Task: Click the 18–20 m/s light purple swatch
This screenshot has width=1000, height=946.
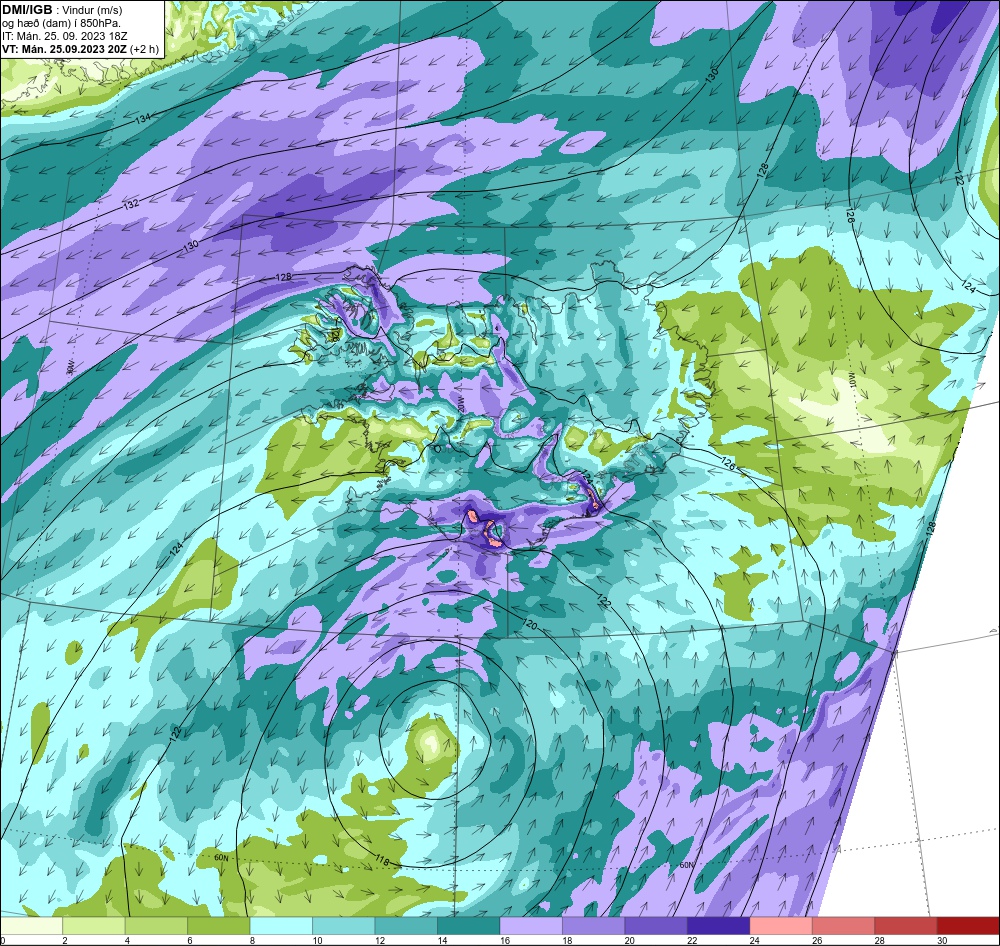Action: 594,926
